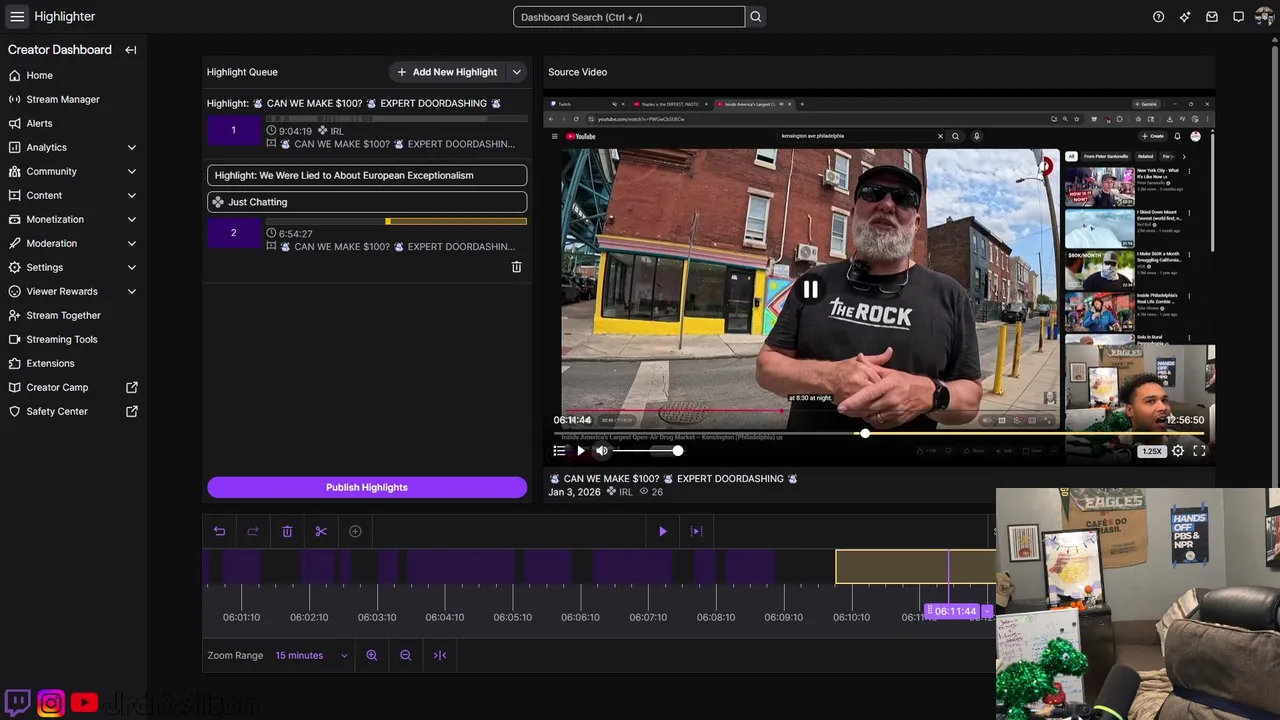The image size is (1280, 720).
Task: Open the video player settings gear
Action: point(1178,451)
